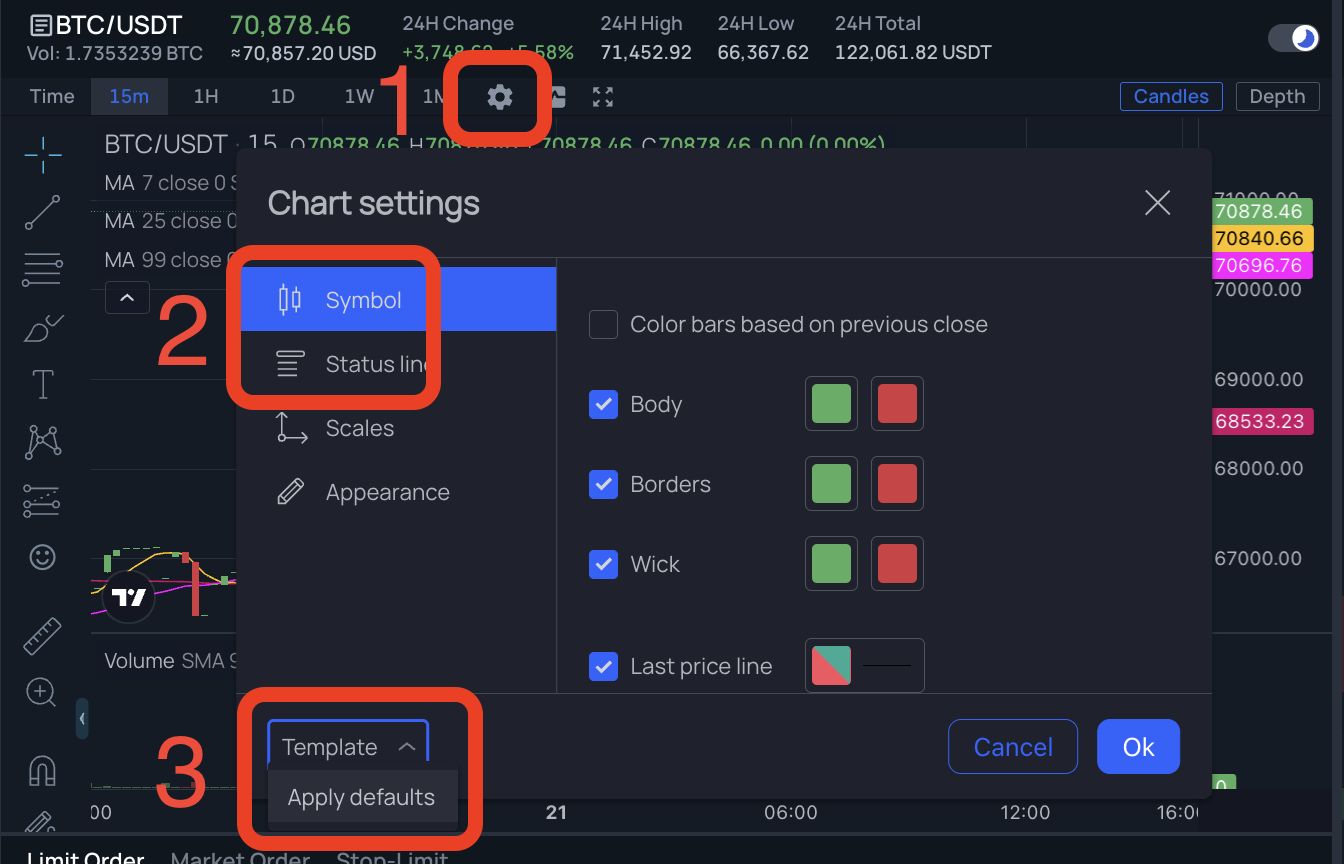This screenshot has height=864, width=1344.
Task: Uncheck the Wick checkbox
Action: coord(603,564)
